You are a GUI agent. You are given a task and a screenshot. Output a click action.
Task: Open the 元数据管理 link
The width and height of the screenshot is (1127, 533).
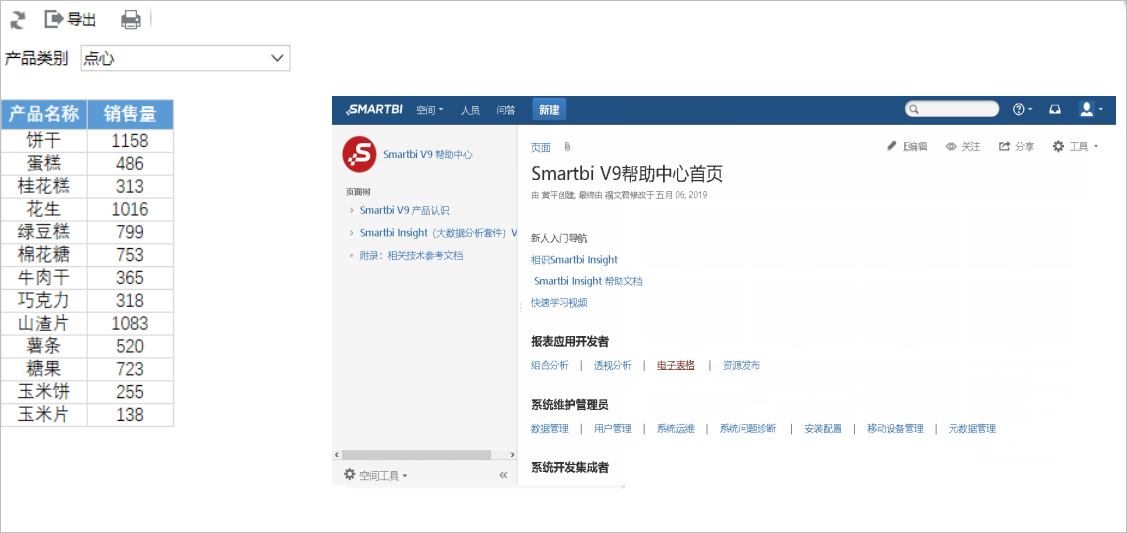pyautogui.click(x=972, y=428)
